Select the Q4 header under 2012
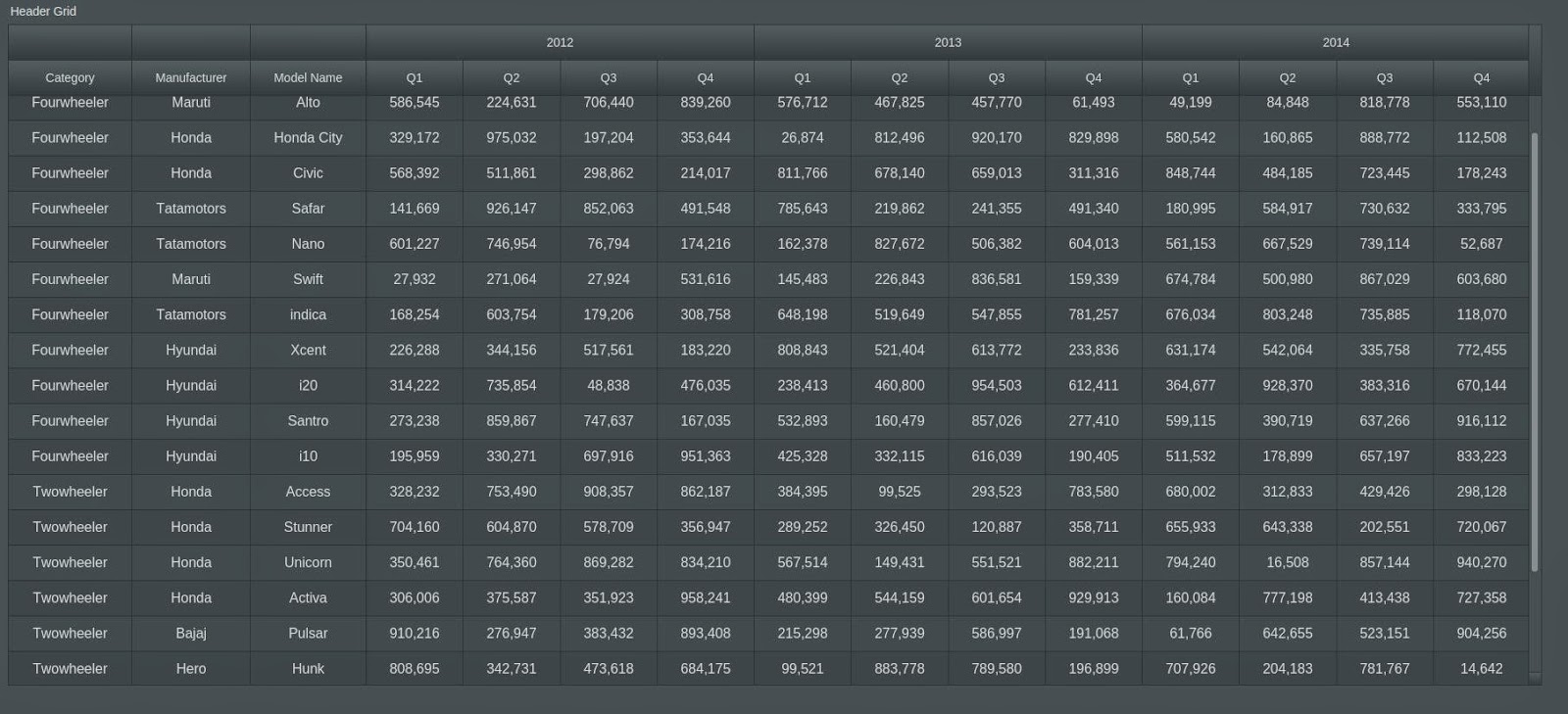The height and width of the screenshot is (714, 1568). click(706, 77)
